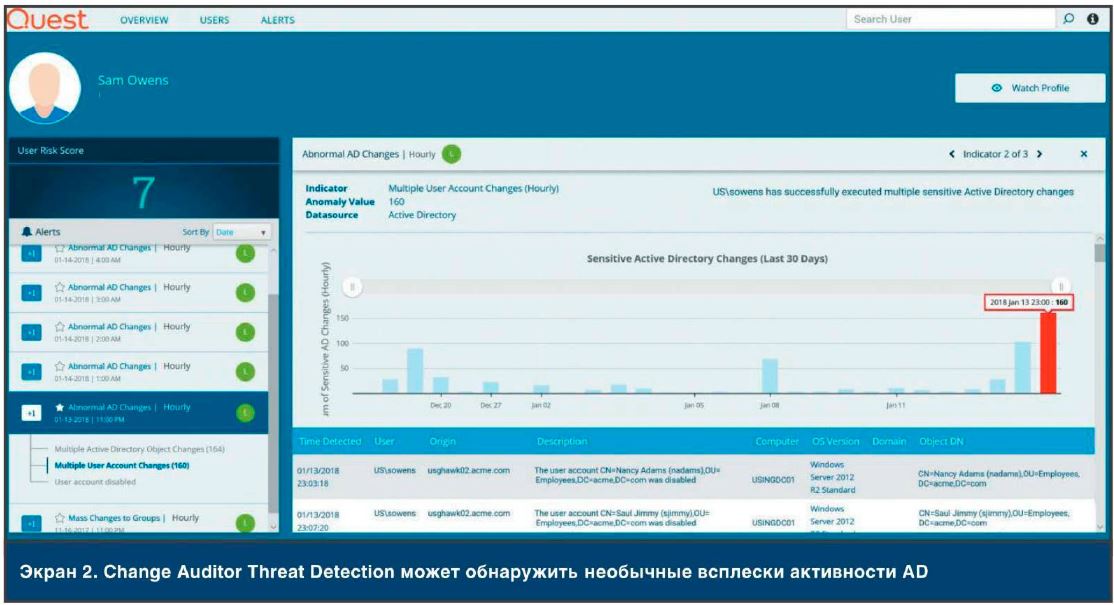Select the Nancy Adams event row description
1114x605 pixels.
coord(627,475)
